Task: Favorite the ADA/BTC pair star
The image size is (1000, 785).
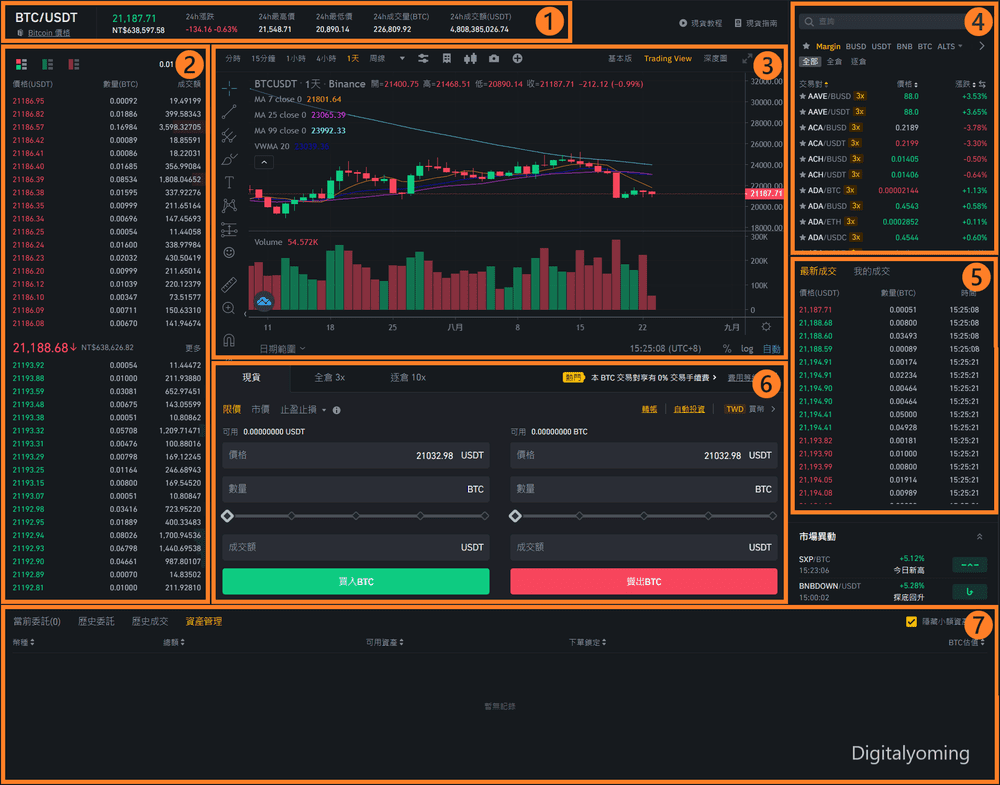Action: pos(803,190)
